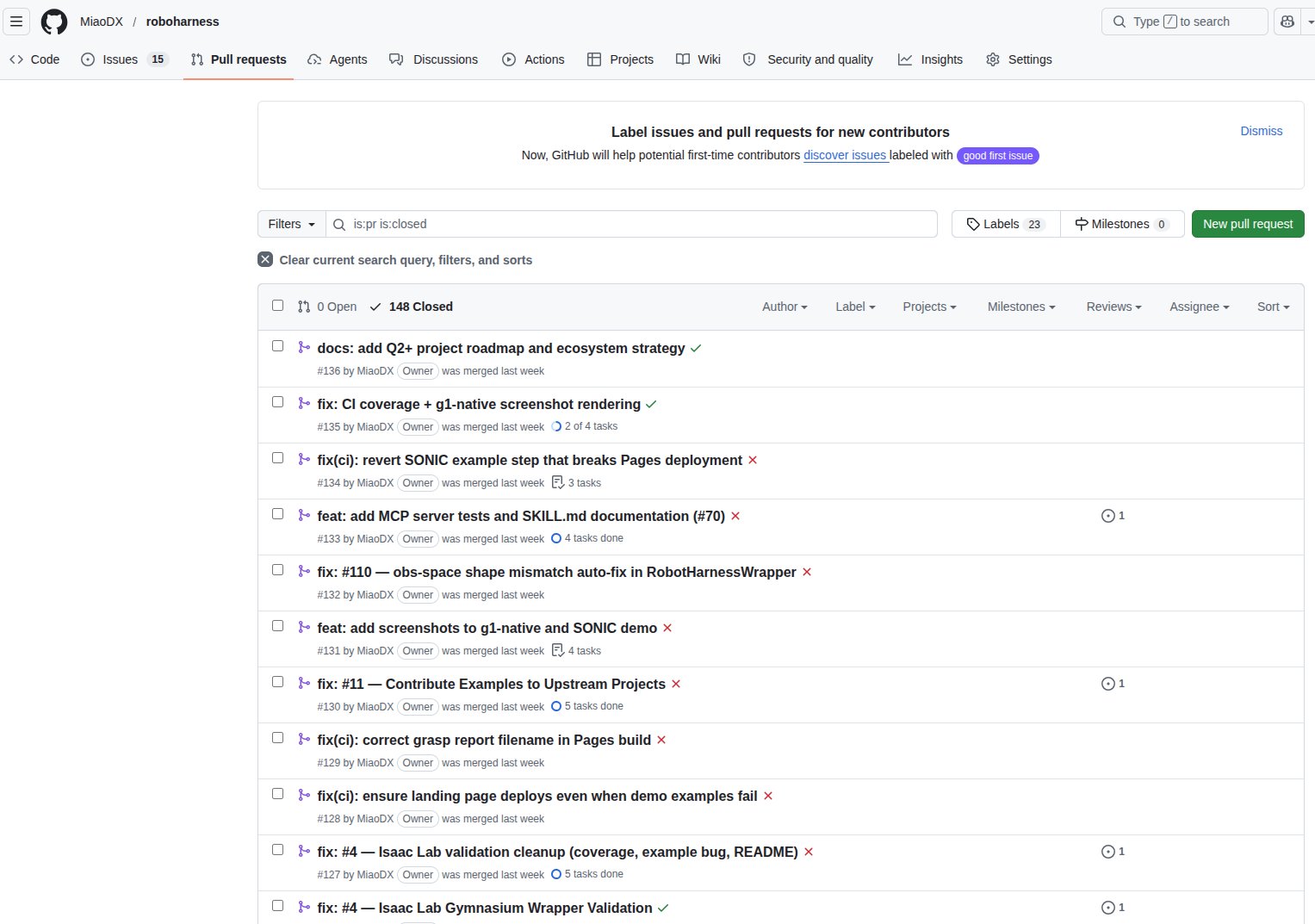Check the box for PR #132
This screenshot has height=924, width=1315.
[x=277, y=569]
